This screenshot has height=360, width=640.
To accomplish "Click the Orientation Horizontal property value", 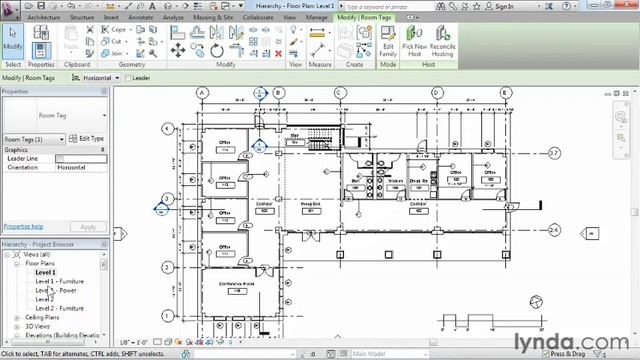I will click(x=81, y=168).
